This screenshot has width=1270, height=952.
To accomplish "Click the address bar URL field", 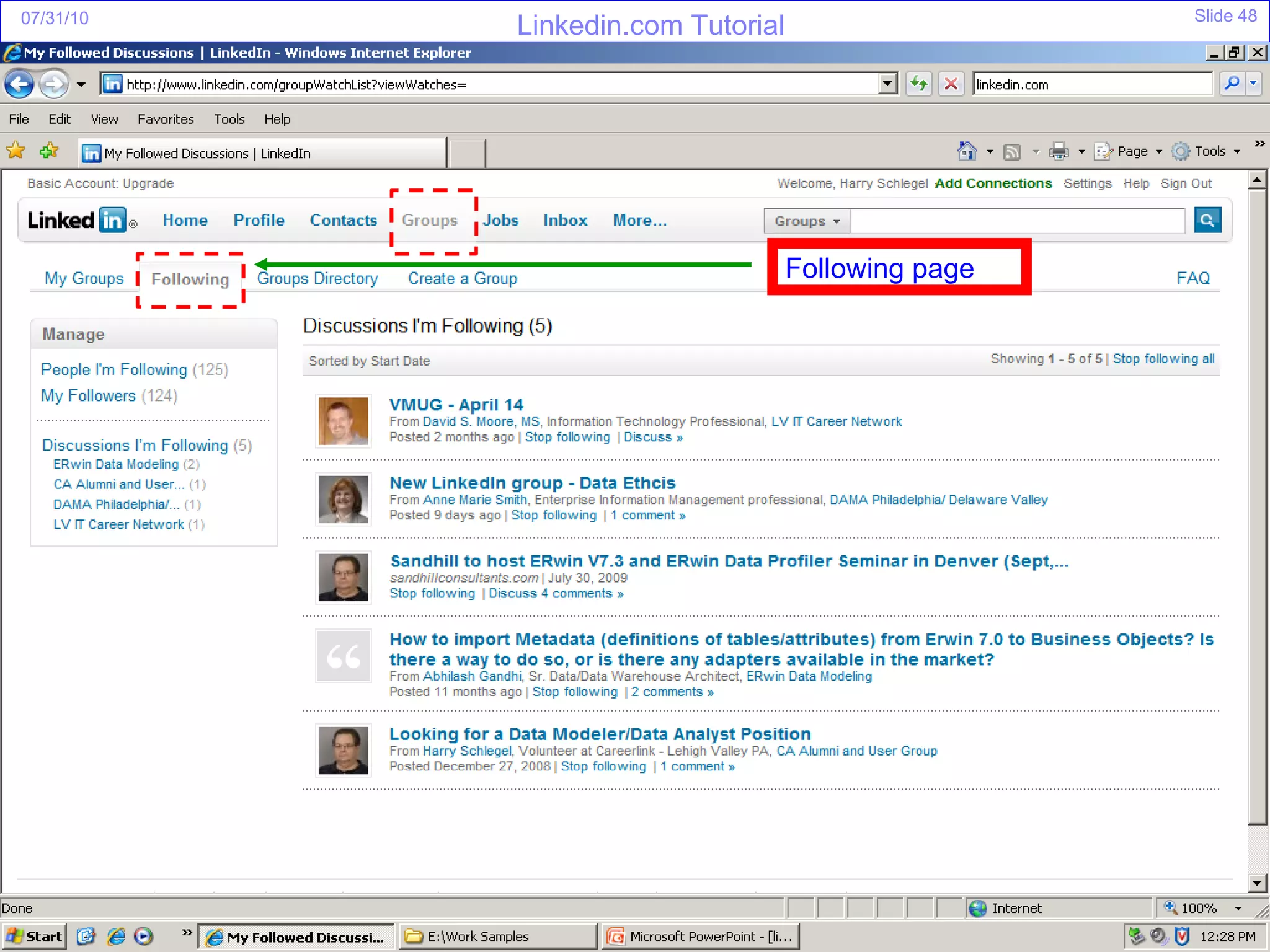I will point(490,84).
